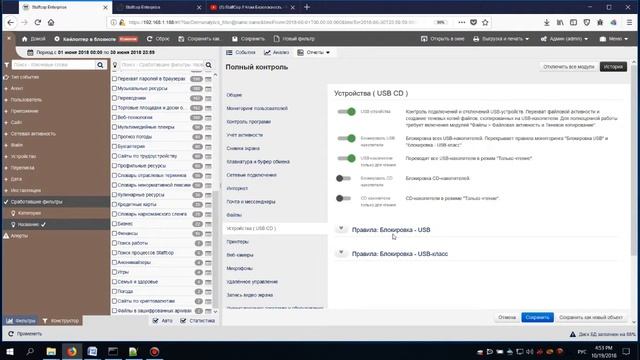Viewport: 640px width, 360px height.
Task: Switch to the Конструктор tab
Action: click(x=61, y=321)
